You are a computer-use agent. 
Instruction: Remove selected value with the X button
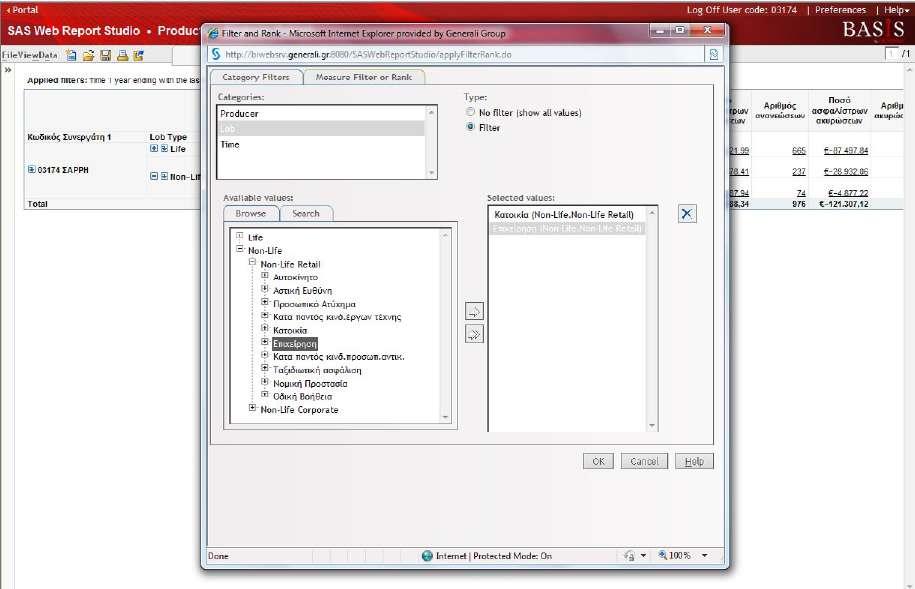(687, 214)
